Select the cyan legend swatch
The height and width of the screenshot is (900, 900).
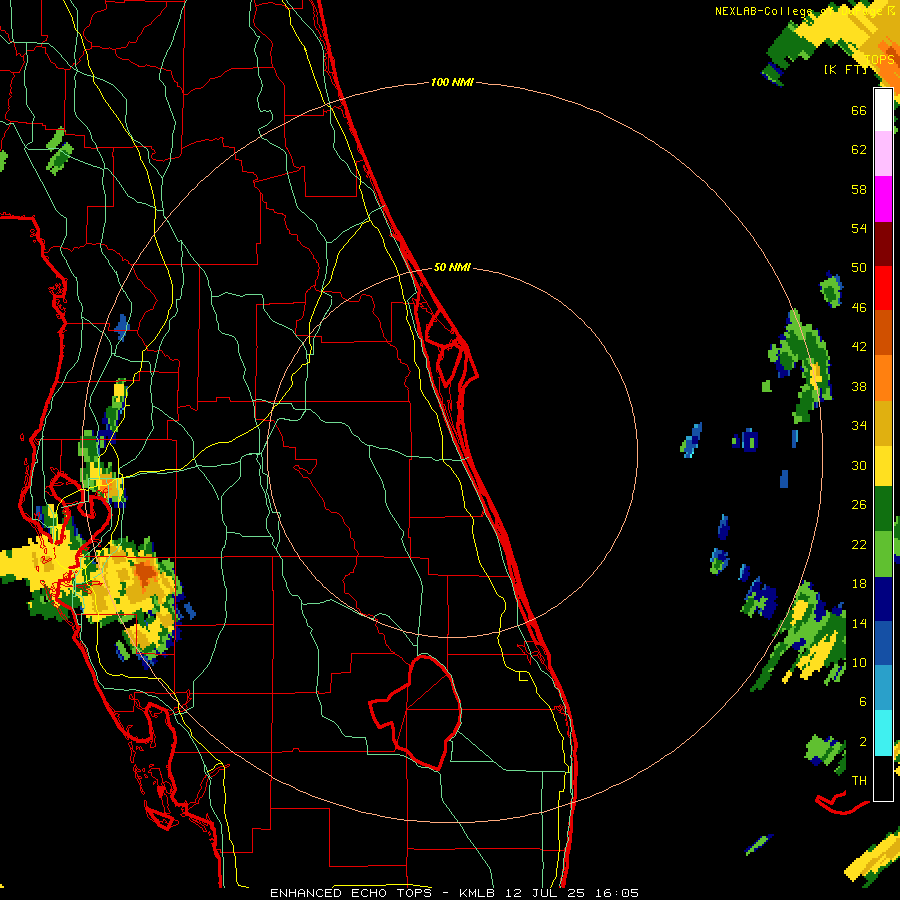coord(883,733)
